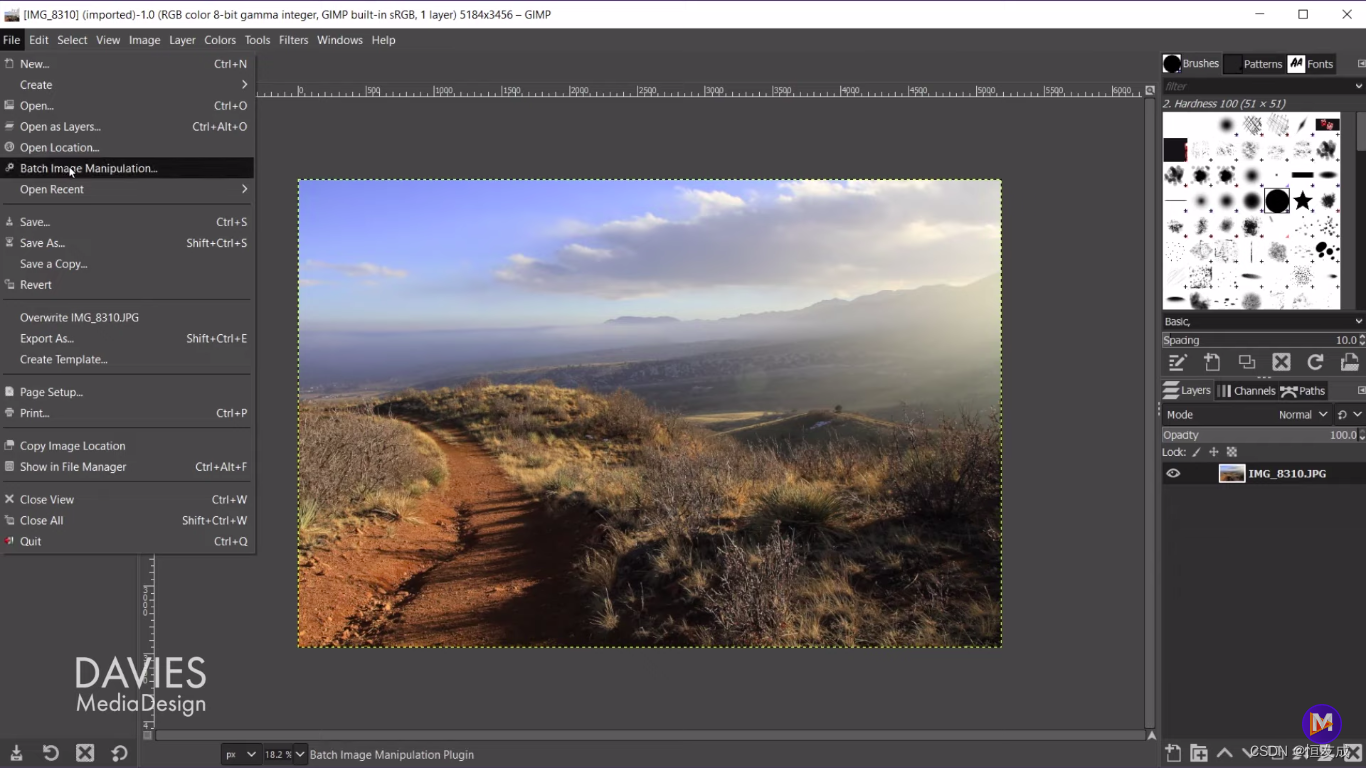The width and height of the screenshot is (1366, 768).
Task: Delete the layer with the X icon
Action: 1353,753
